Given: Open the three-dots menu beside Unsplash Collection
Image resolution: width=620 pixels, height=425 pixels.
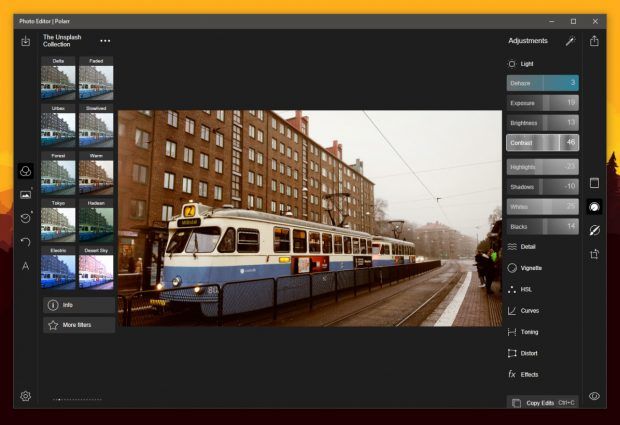Looking at the screenshot, I should coord(105,41).
